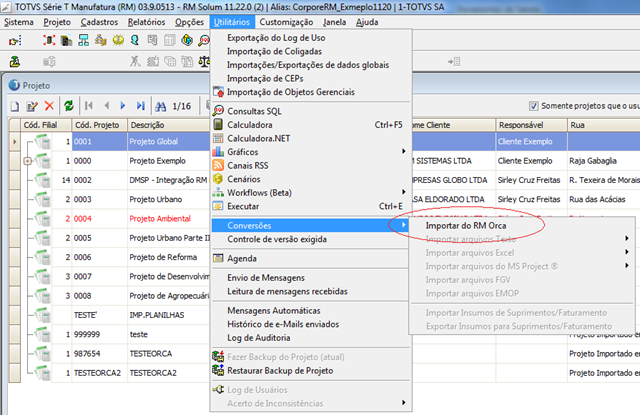
Task: Open the Cadastros menu
Action: point(99,22)
